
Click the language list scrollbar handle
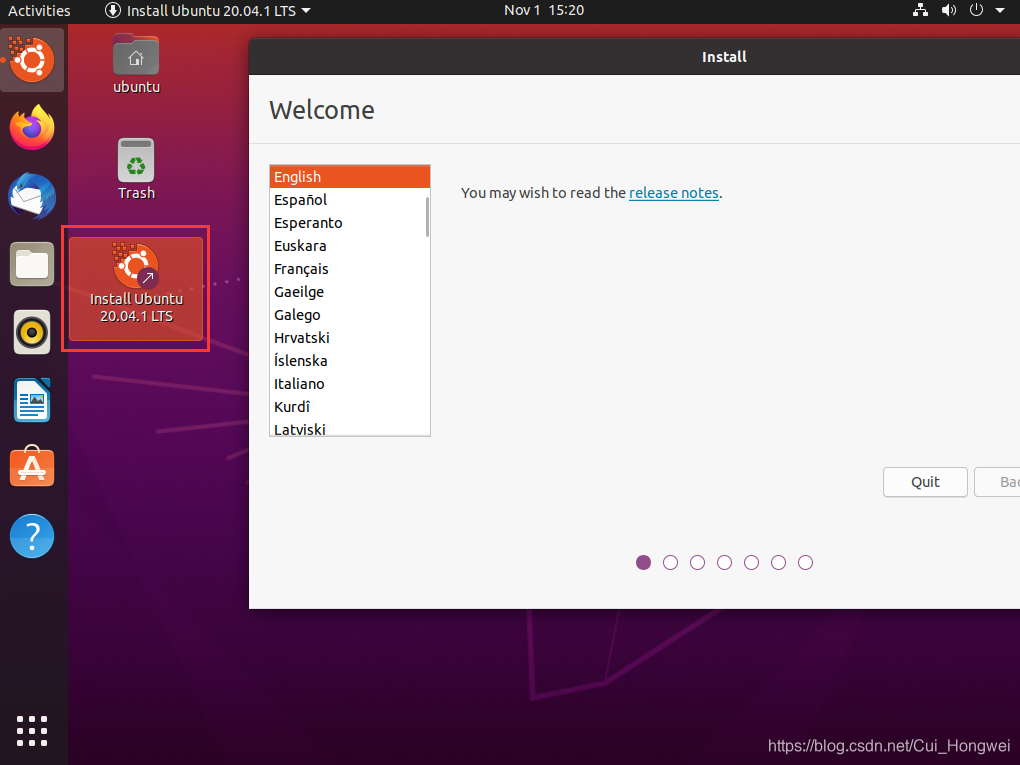click(x=427, y=217)
